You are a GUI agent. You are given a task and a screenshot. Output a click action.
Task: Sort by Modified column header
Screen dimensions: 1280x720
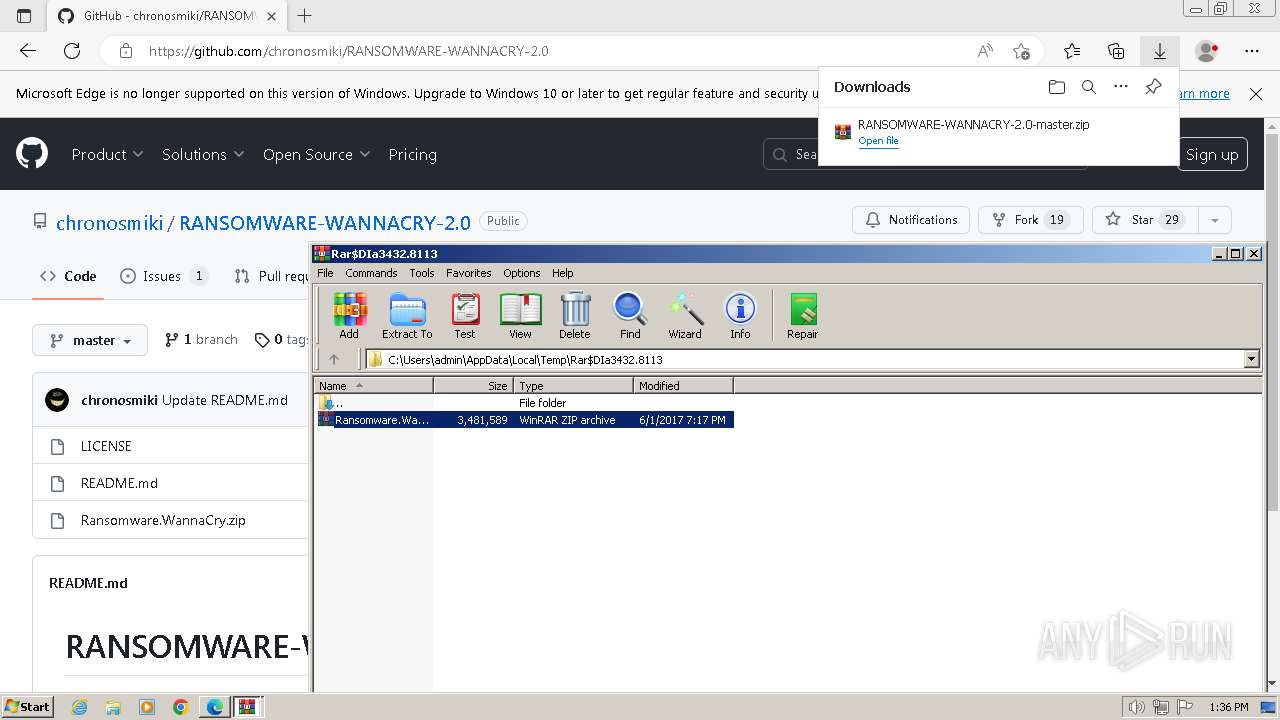(x=683, y=385)
